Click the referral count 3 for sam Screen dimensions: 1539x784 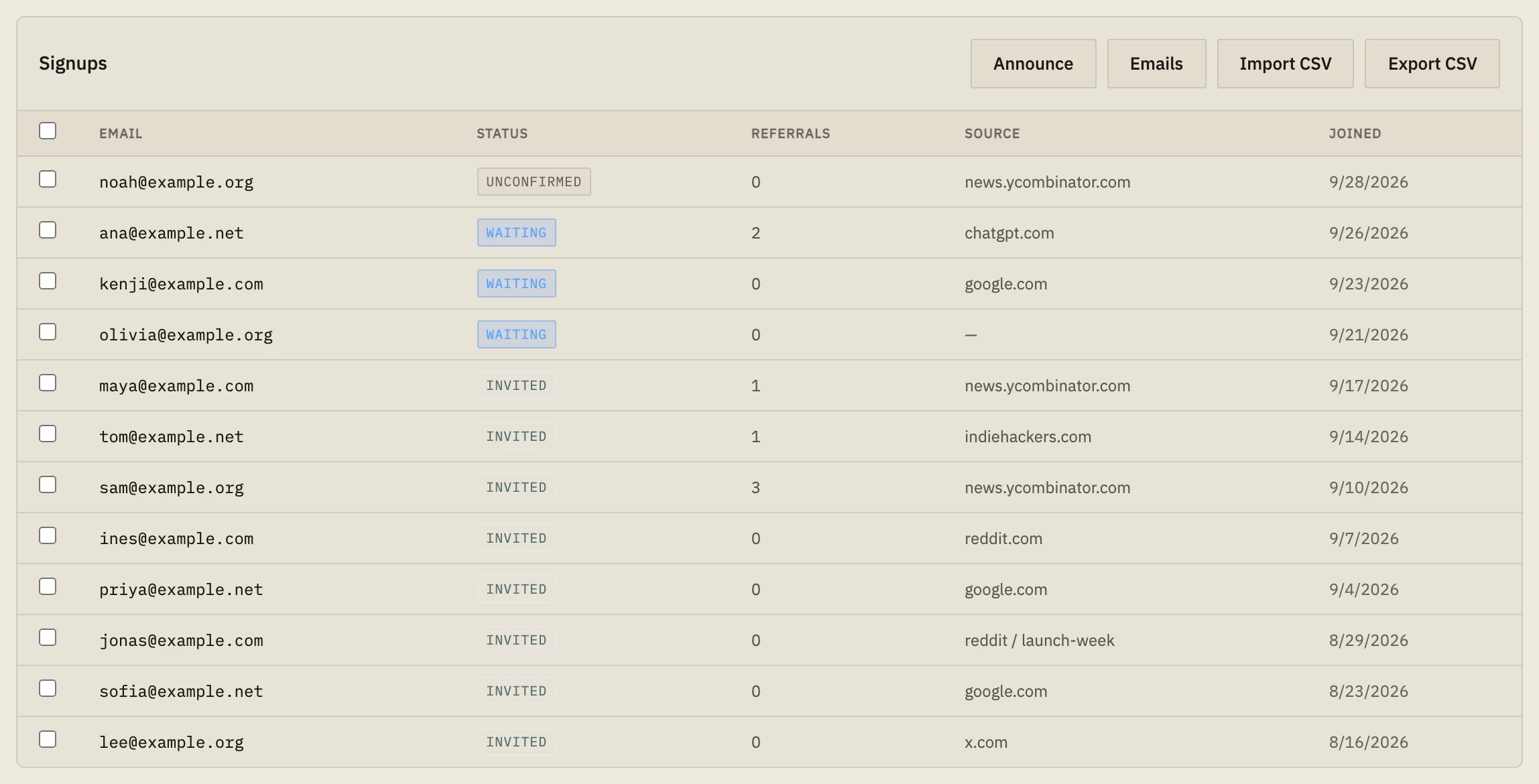point(755,488)
